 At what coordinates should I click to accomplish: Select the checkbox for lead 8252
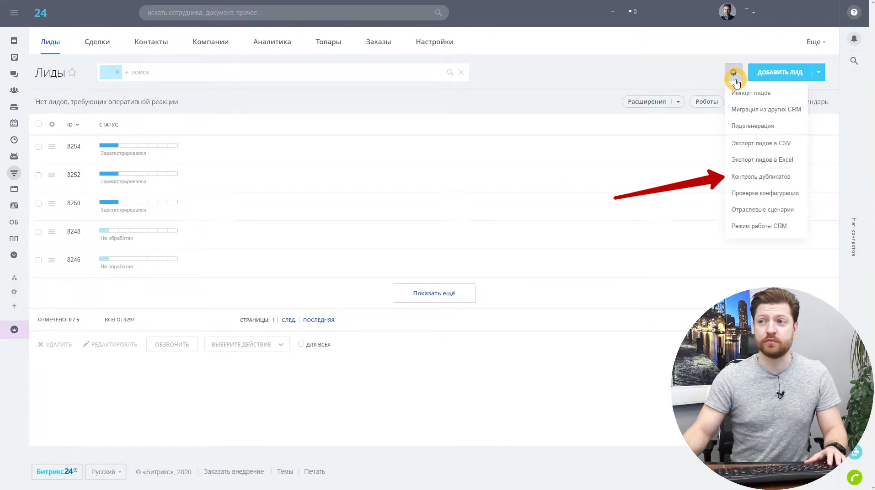(39, 175)
